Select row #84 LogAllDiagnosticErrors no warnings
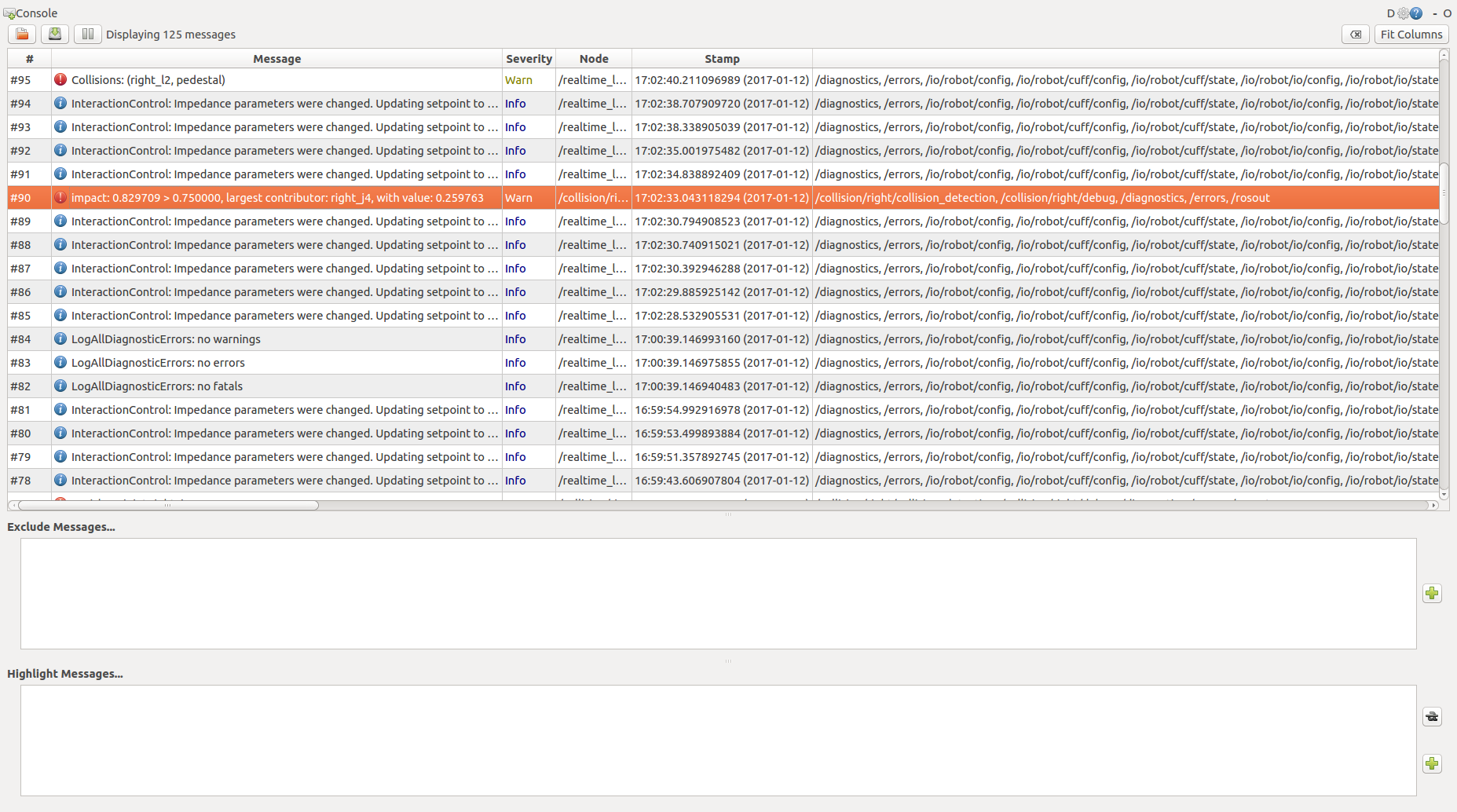 coord(723,339)
